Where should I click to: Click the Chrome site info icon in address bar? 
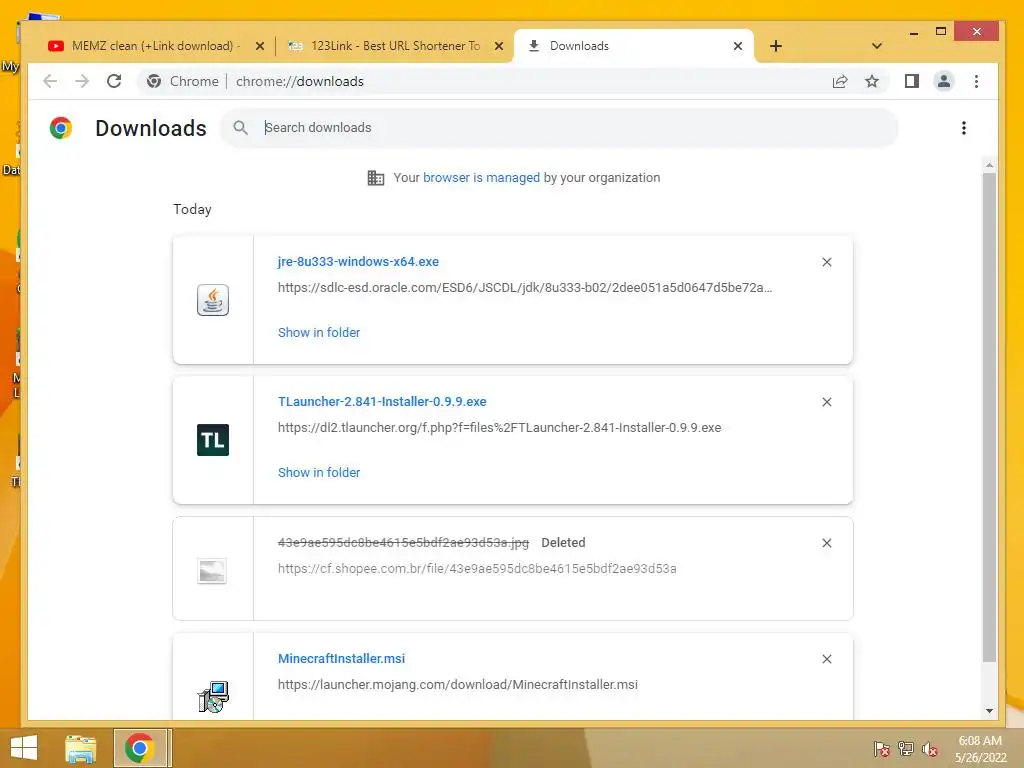[154, 81]
